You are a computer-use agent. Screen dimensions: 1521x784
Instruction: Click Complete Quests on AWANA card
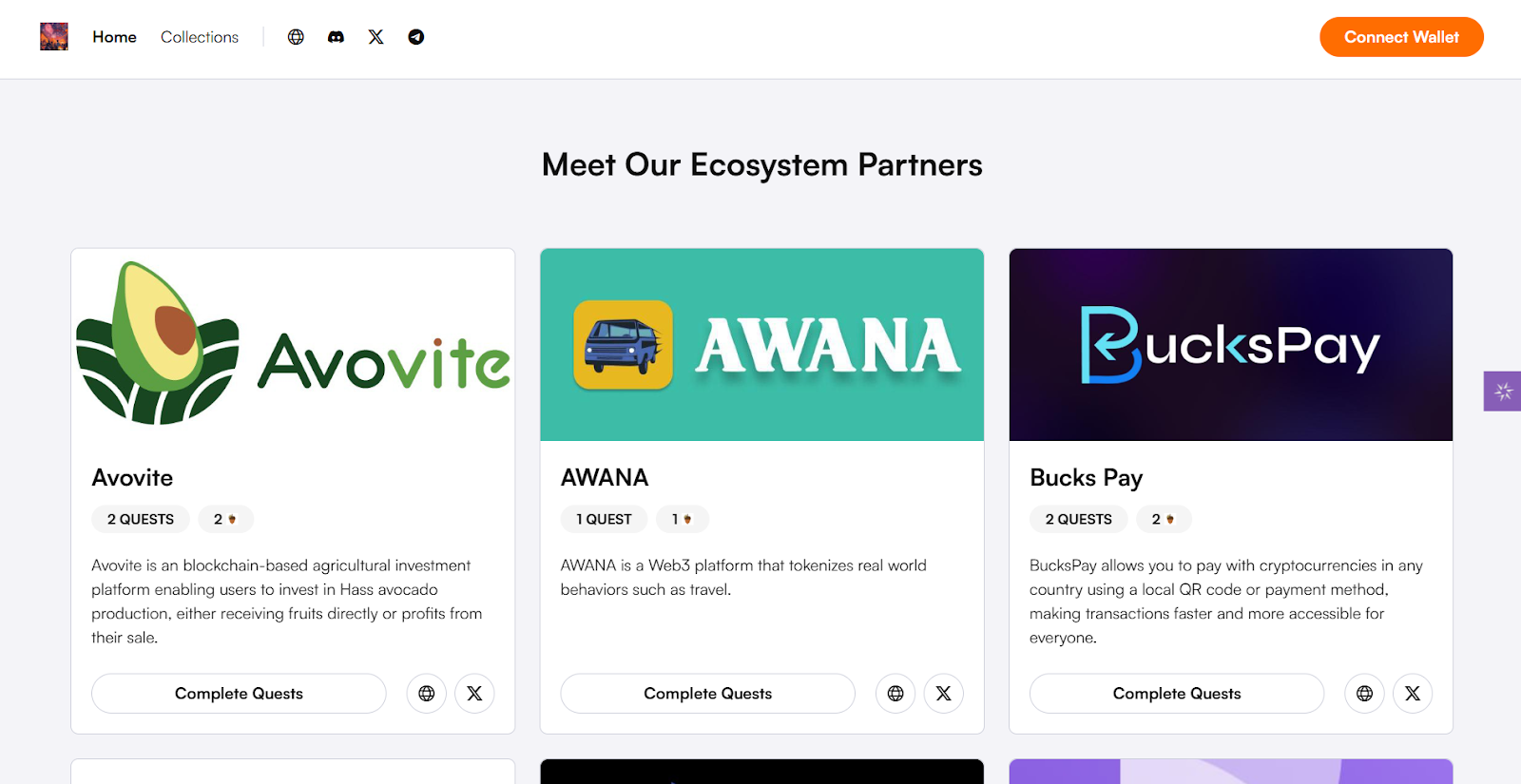point(708,694)
